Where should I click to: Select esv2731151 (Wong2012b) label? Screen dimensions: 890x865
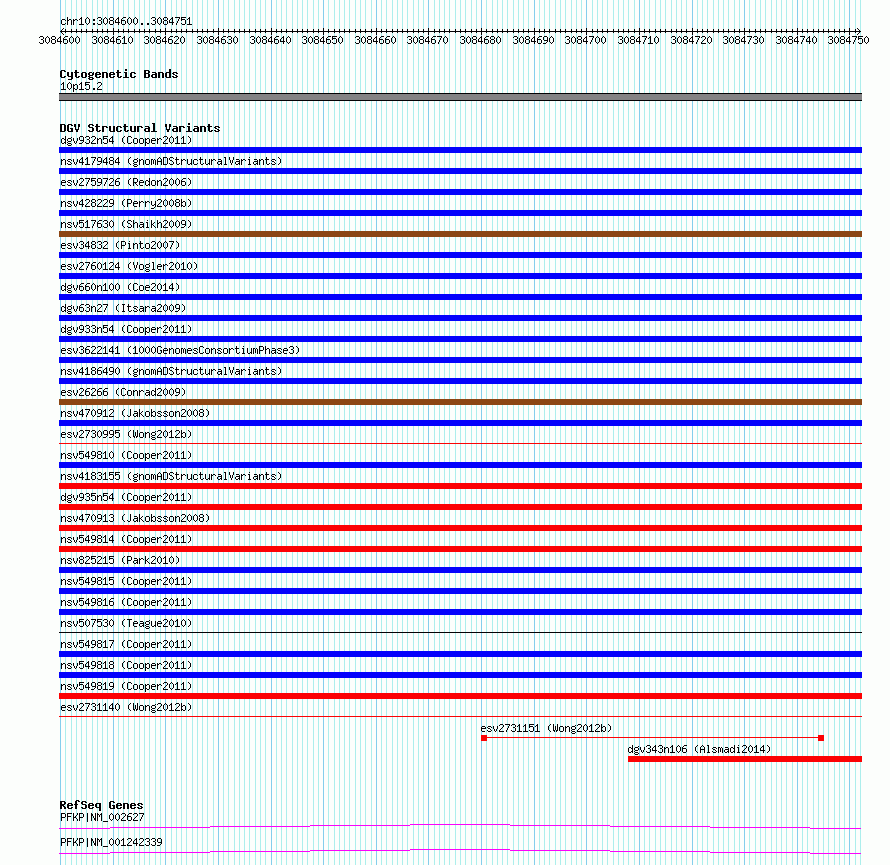click(547, 728)
